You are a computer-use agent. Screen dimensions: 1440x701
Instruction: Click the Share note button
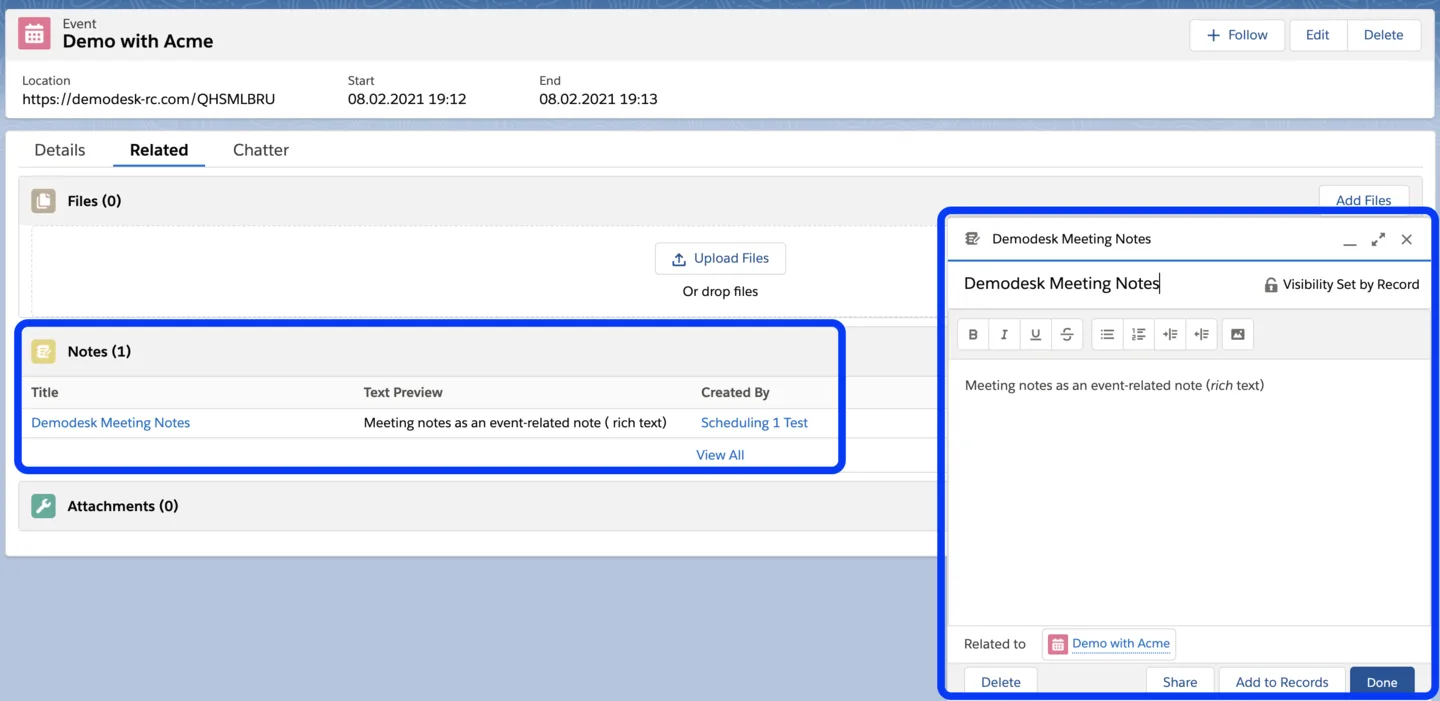pyautogui.click(x=1180, y=681)
